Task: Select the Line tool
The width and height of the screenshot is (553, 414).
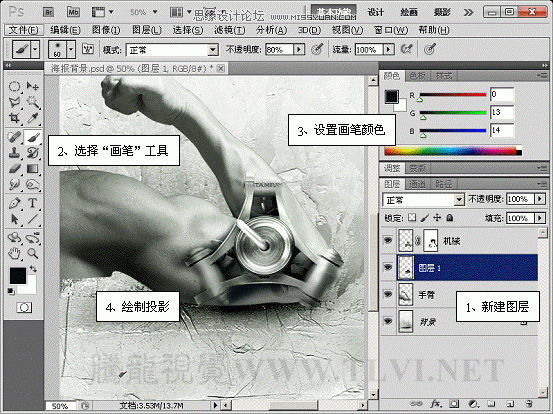Action: point(33,219)
